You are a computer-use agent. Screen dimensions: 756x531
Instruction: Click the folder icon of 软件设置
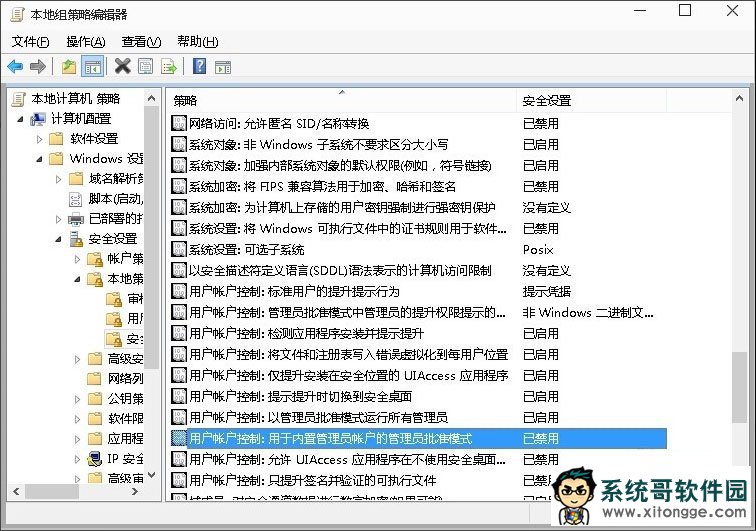[x=56, y=139]
